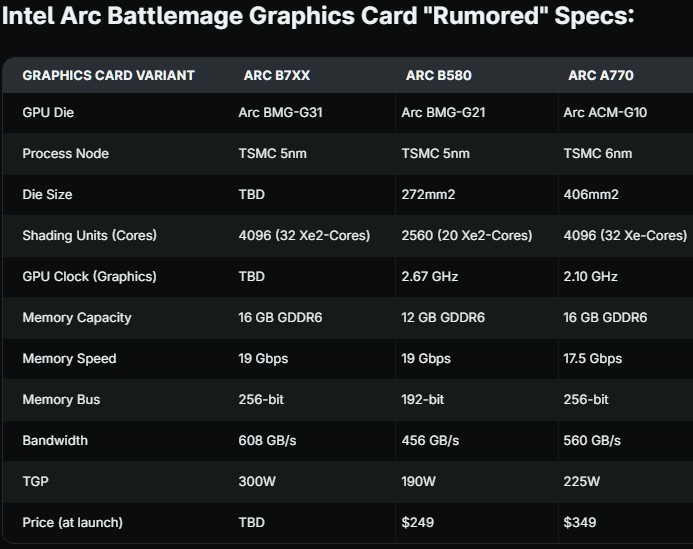Click the "Rumored Specs" page heading
This screenshot has width=693, height=549.
(x=318, y=17)
